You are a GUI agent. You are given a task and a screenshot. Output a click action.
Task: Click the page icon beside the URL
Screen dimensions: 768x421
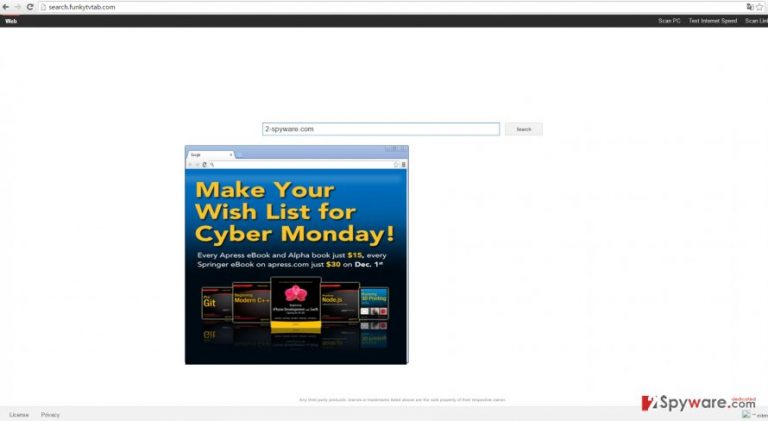pos(44,7)
